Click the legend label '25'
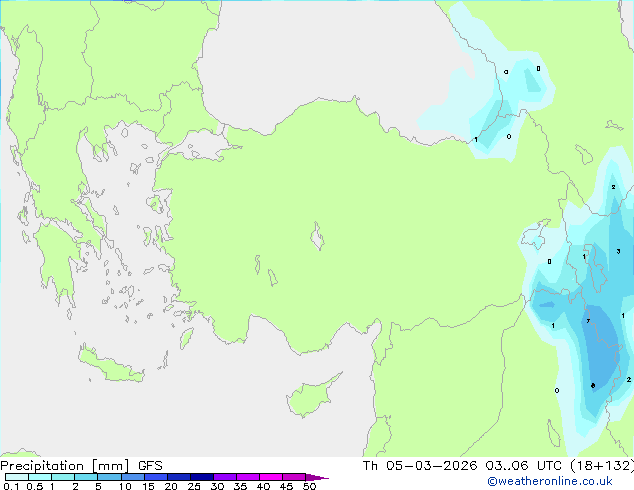Screen dimensions: 634x490 (x=194, y=486)
